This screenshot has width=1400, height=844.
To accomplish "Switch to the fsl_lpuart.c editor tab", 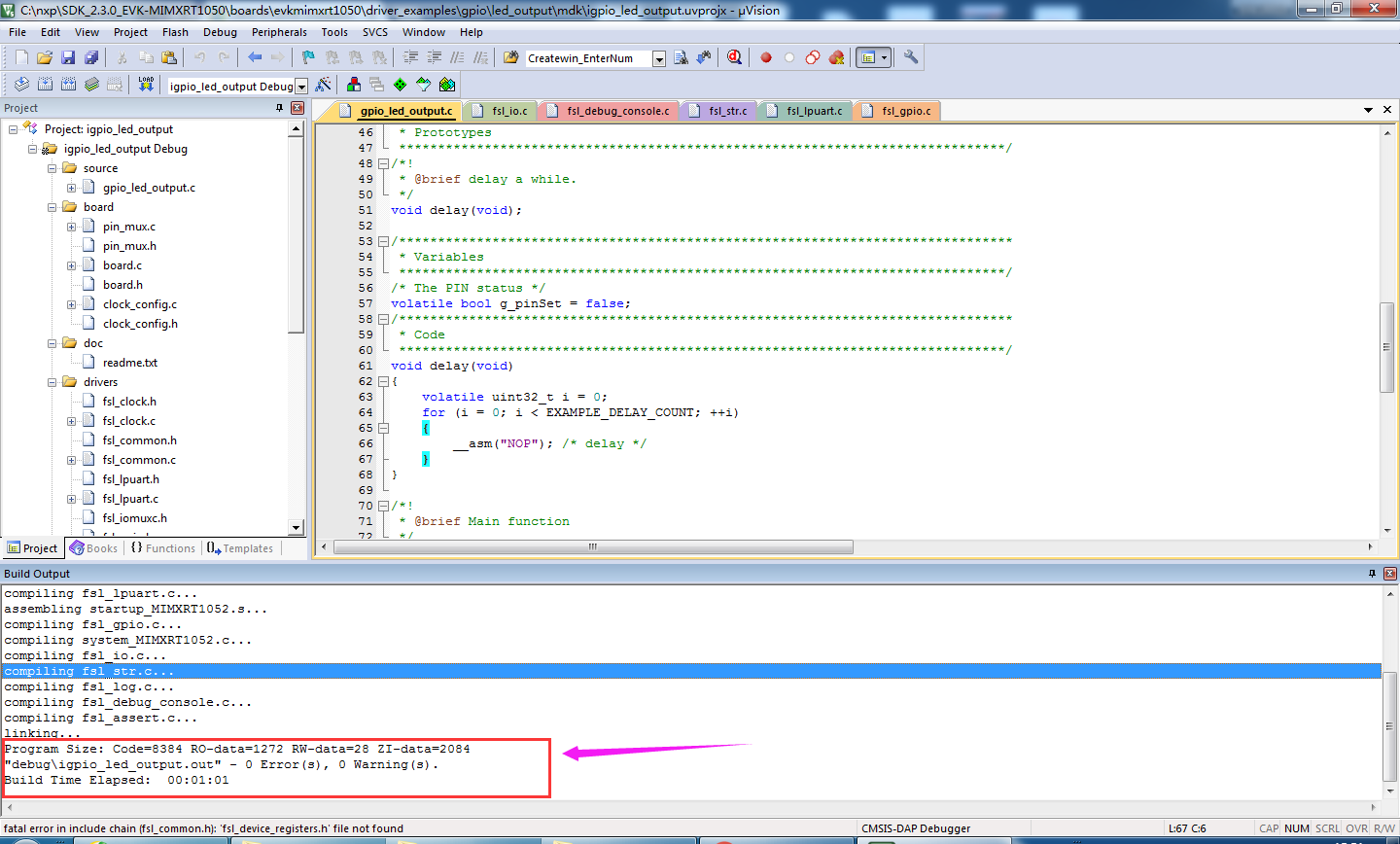I will [806, 111].
